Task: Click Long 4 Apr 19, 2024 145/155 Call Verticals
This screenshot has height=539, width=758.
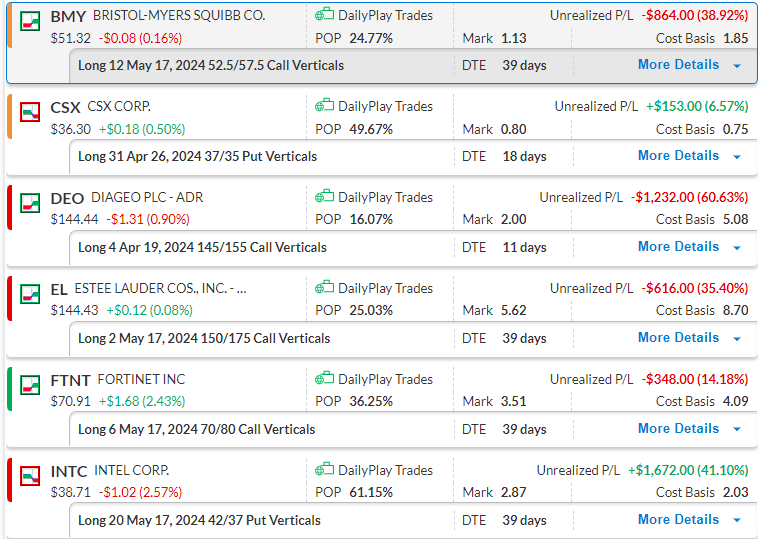Action: point(202,247)
